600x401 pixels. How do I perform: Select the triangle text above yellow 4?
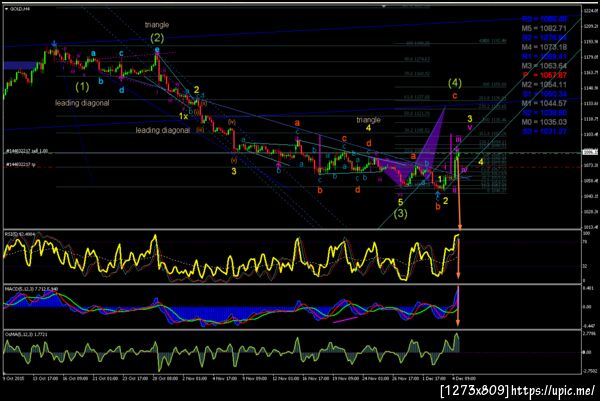[x=368, y=120]
